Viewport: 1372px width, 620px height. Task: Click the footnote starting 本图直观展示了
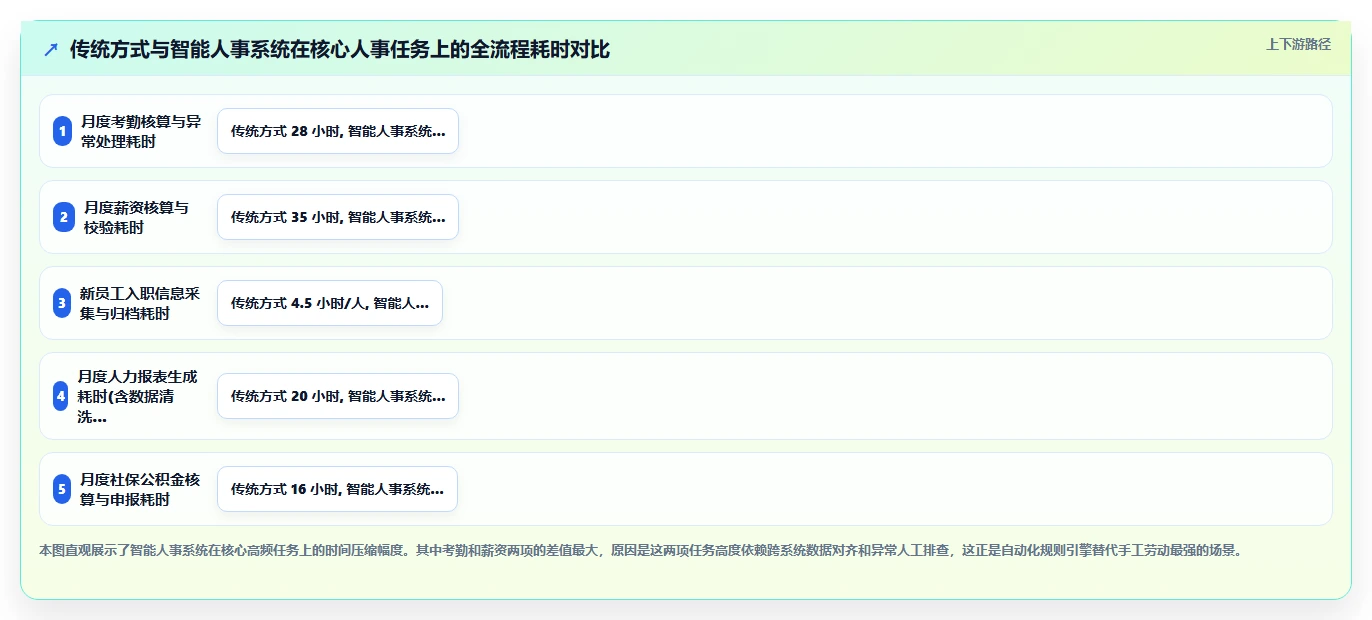tap(641, 550)
